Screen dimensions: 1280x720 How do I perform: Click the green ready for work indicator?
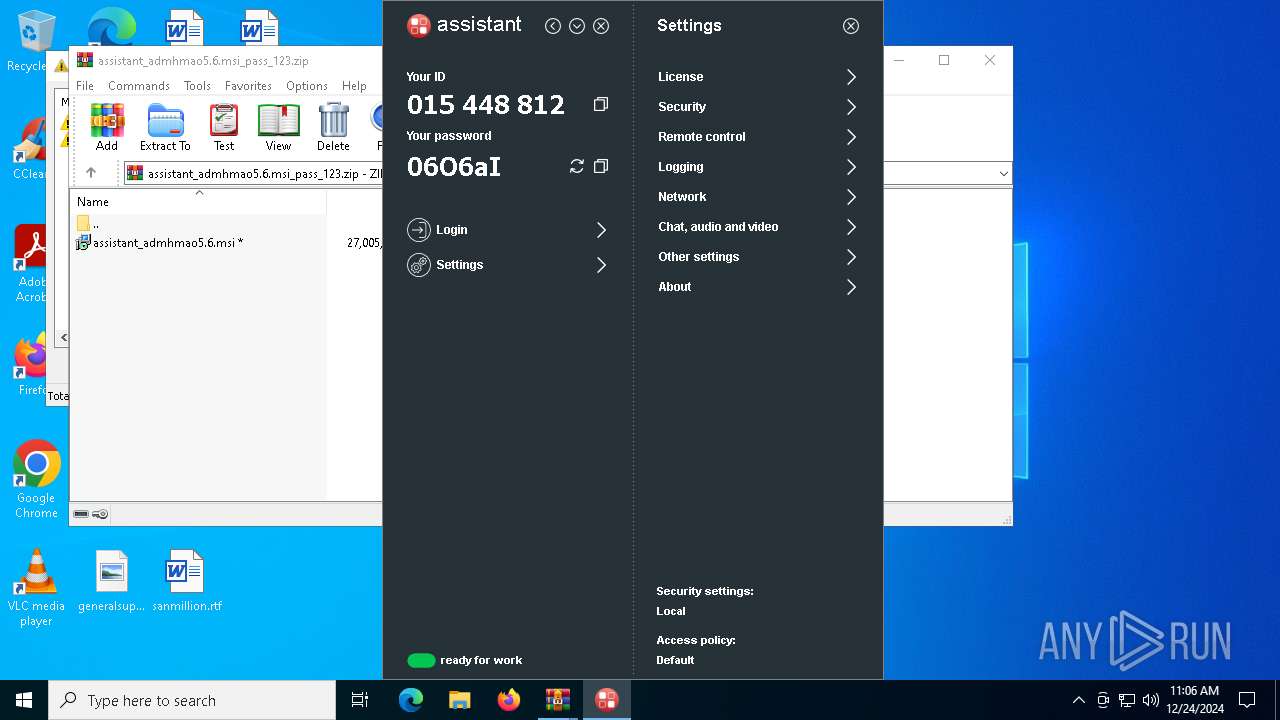point(421,660)
